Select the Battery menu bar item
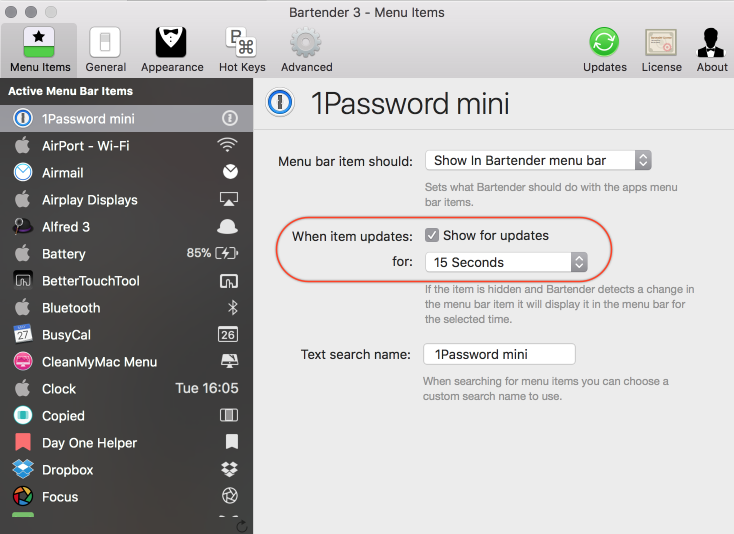 pyautogui.click(x=126, y=254)
